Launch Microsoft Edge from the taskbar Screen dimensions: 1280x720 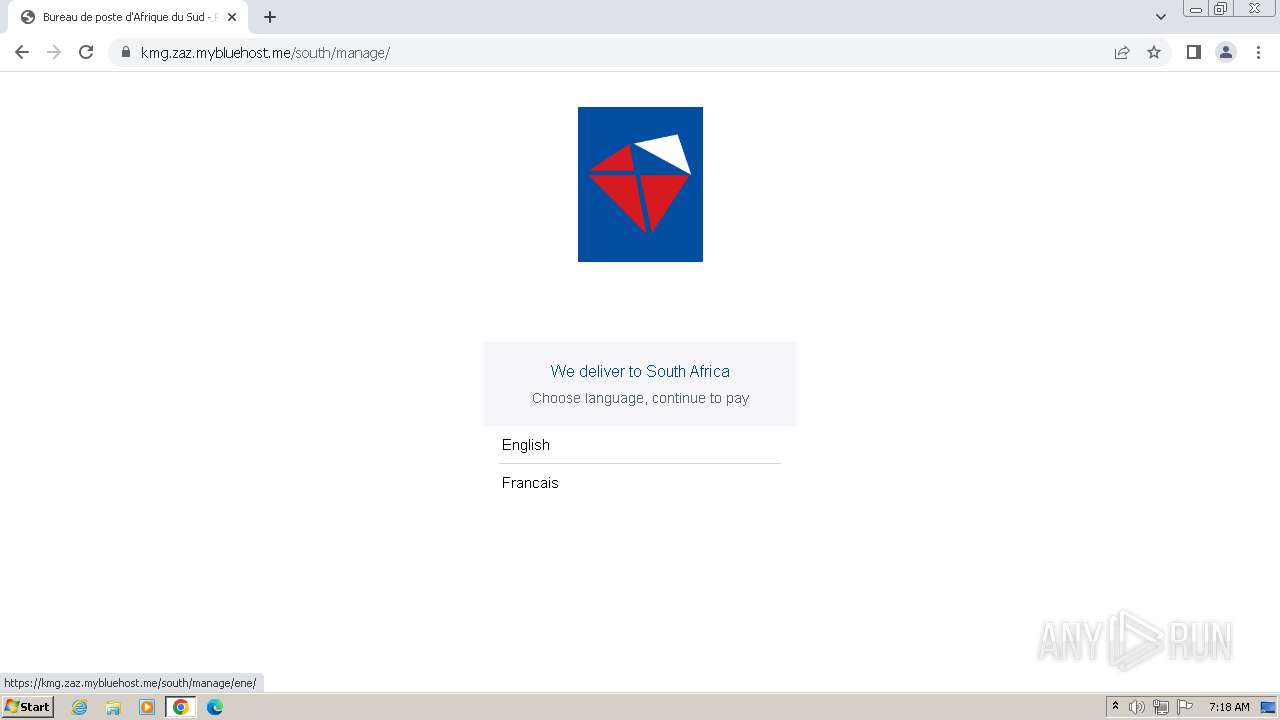click(x=215, y=707)
